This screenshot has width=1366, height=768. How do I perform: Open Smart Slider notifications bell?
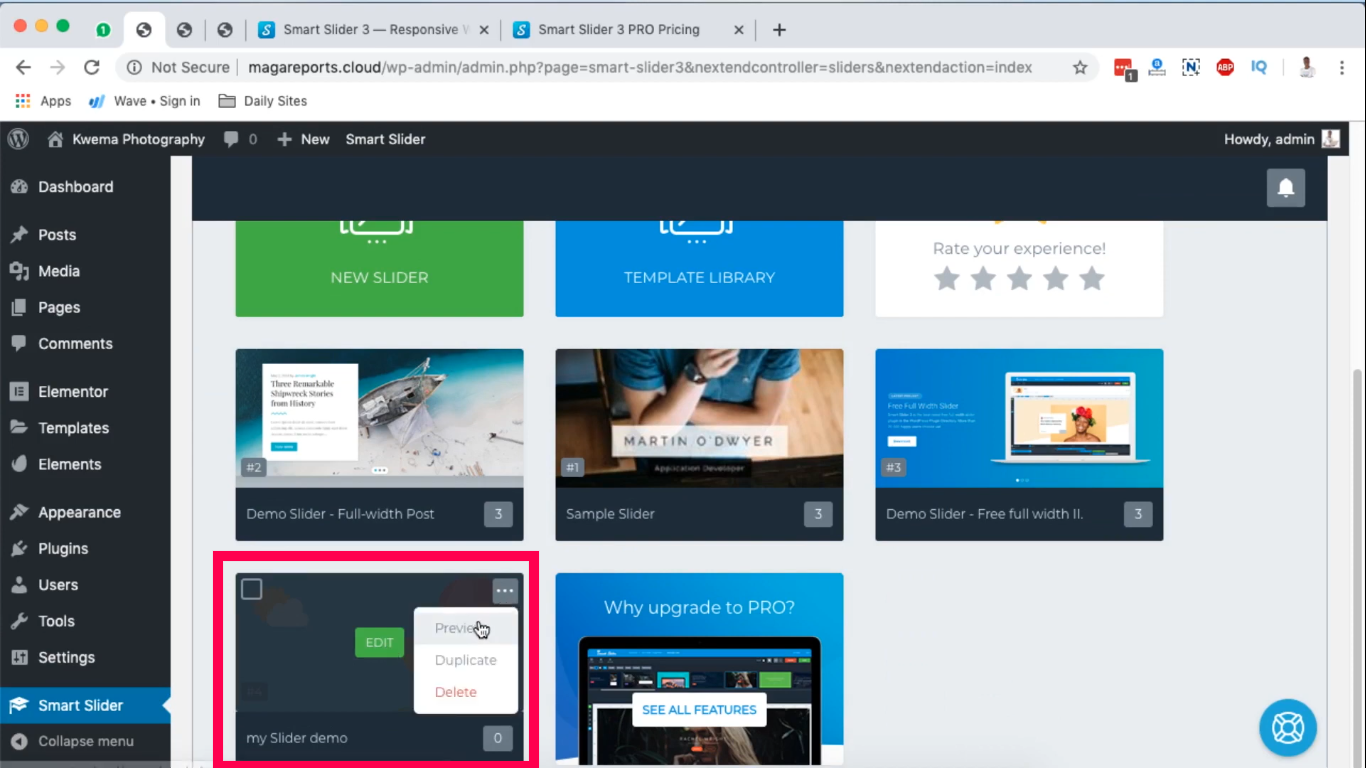[x=1286, y=187]
